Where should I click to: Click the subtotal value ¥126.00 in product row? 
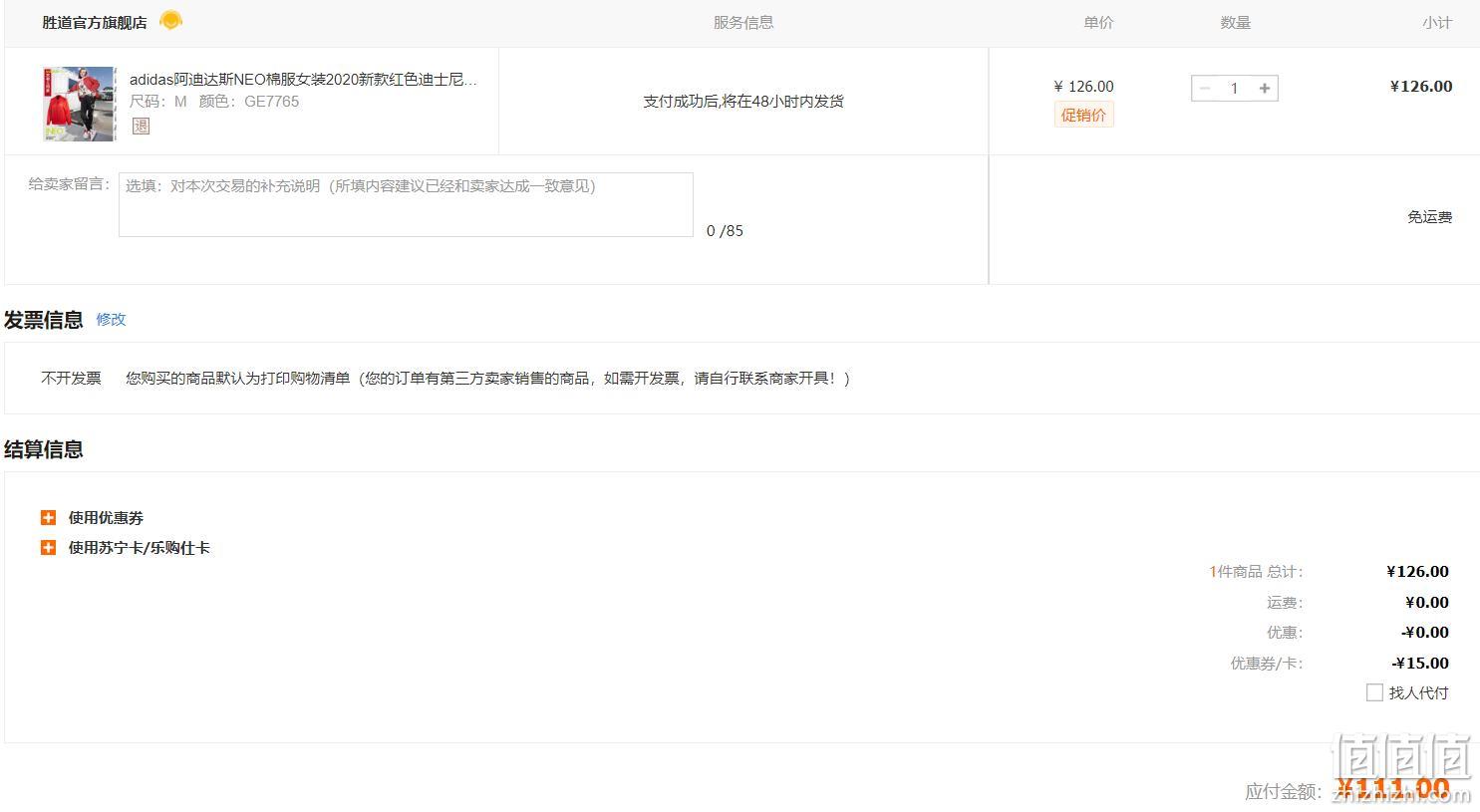coord(1421,86)
